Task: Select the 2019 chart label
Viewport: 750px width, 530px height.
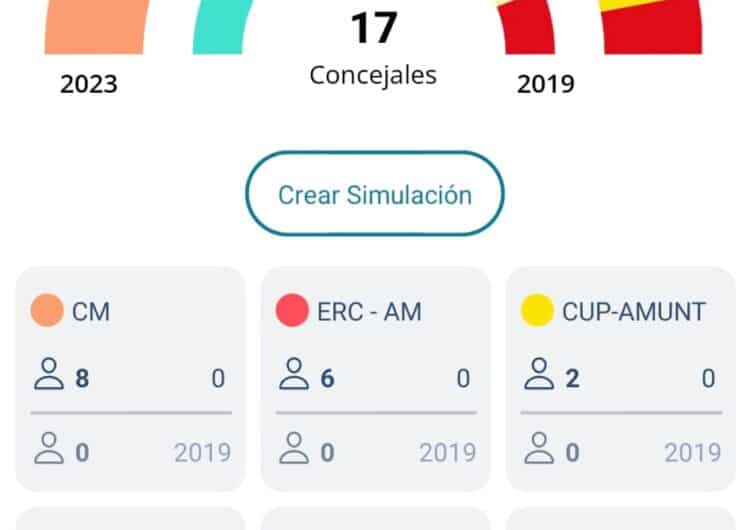Action: click(x=545, y=84)
